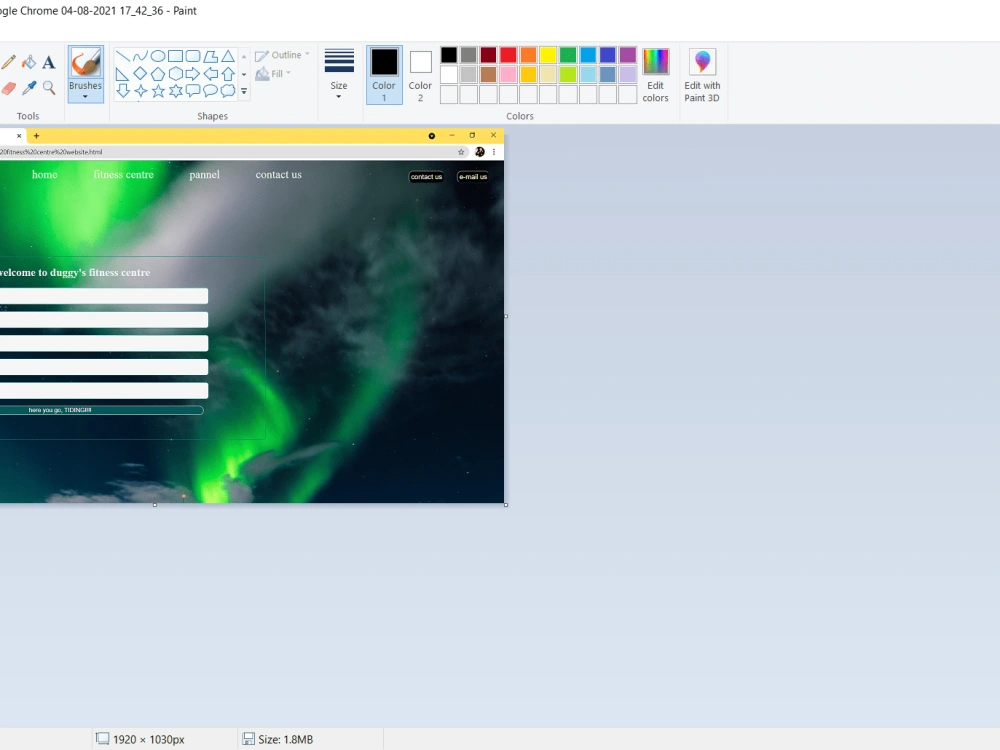The height and width of the screenshot is (750, 1000).
Task: Launch Edit with Paint 3D
Action: click(x=702, y=75)
